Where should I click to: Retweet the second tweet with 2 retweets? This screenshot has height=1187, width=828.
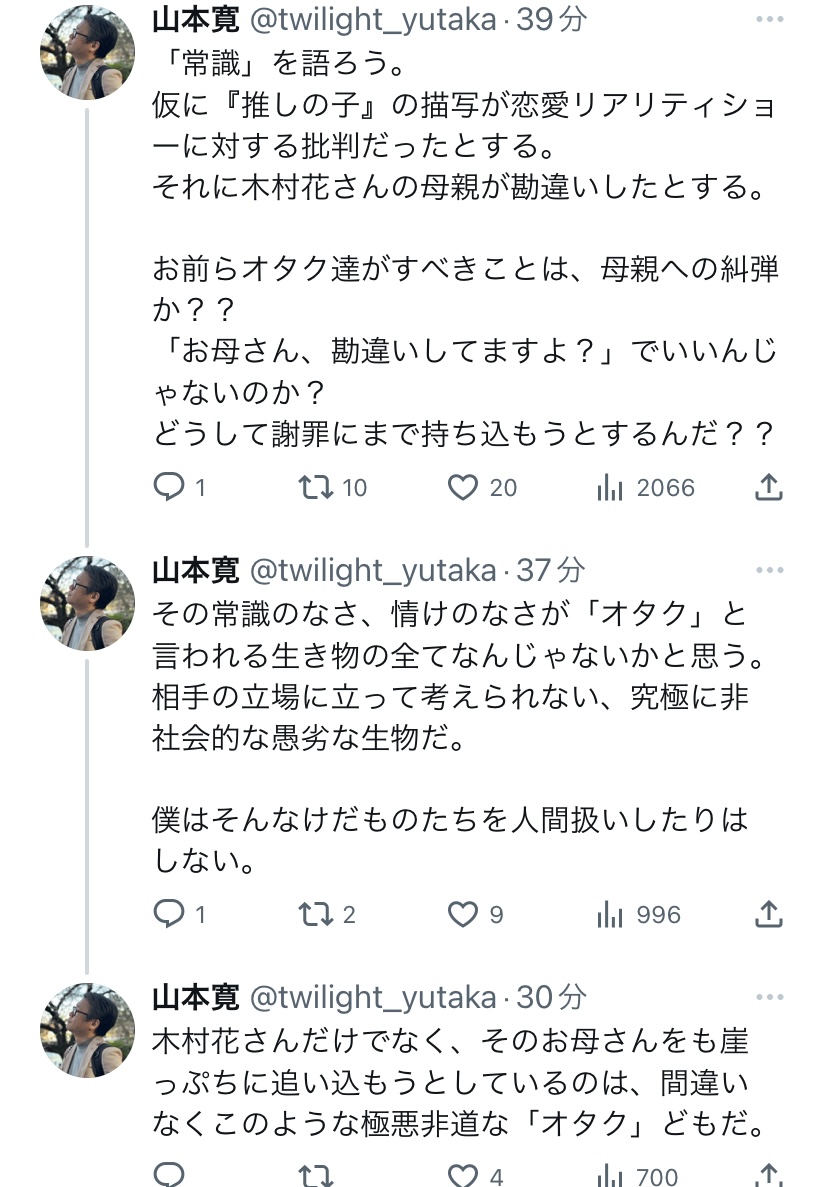coord(315,913)
